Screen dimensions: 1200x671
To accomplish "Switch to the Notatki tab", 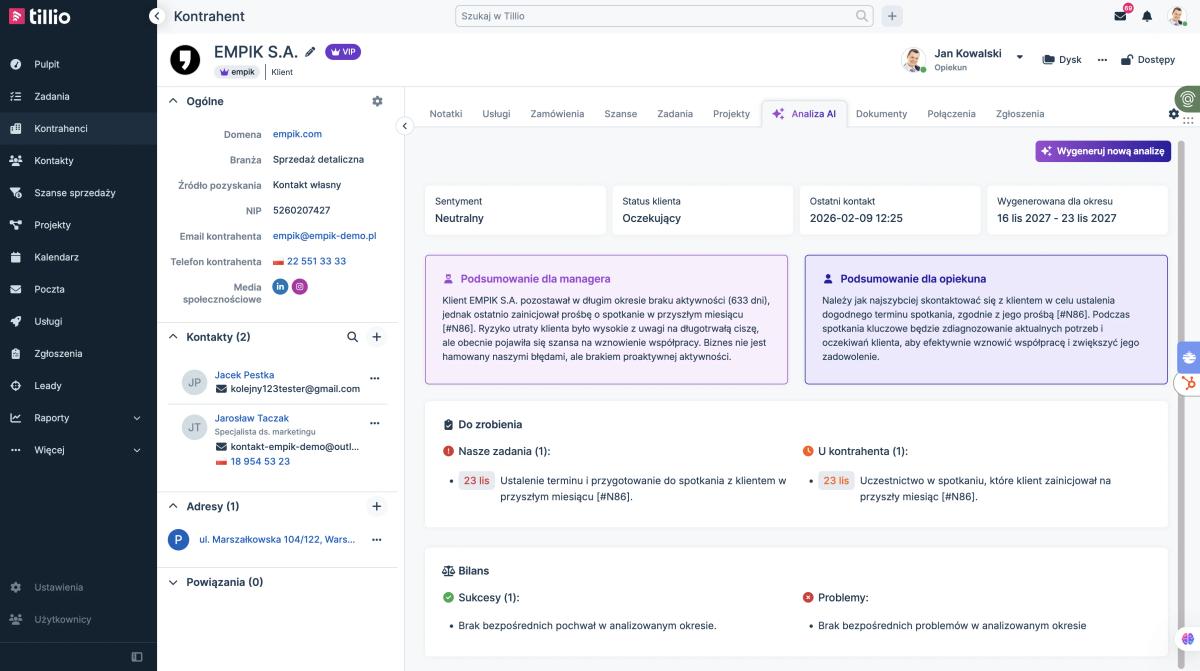I will (446, 114).
